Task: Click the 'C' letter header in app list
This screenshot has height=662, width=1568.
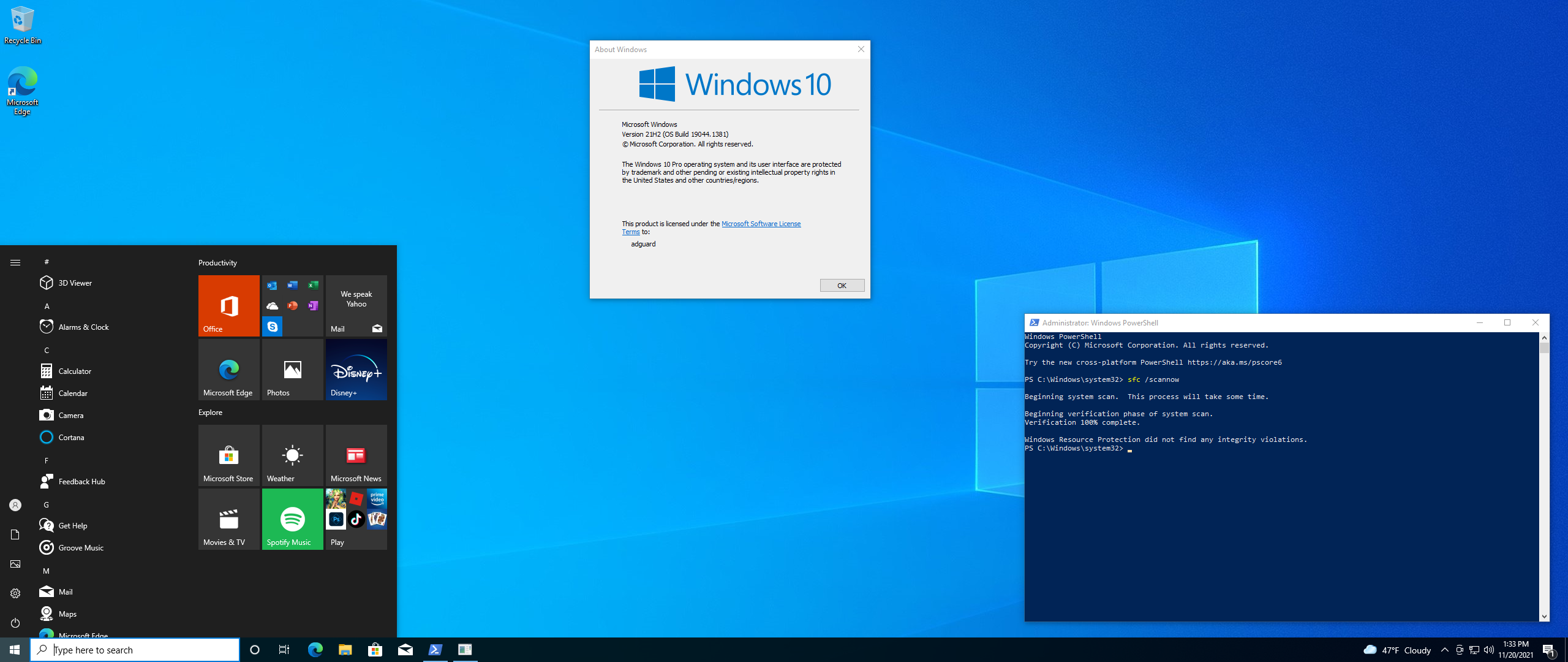Action: (x=47, y=350)
